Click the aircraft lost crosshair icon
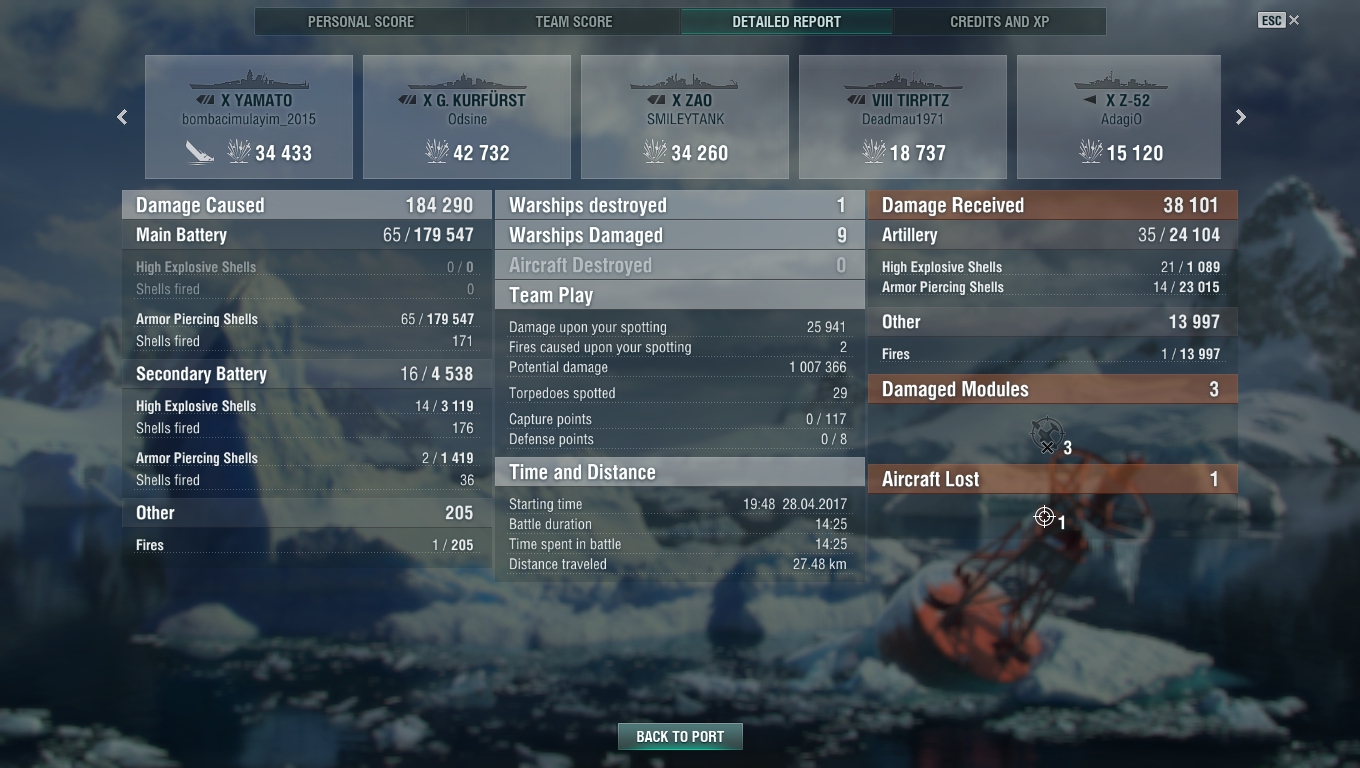Image resolution: width=1360 pixels, height=768 pixels. (1044, 517)
